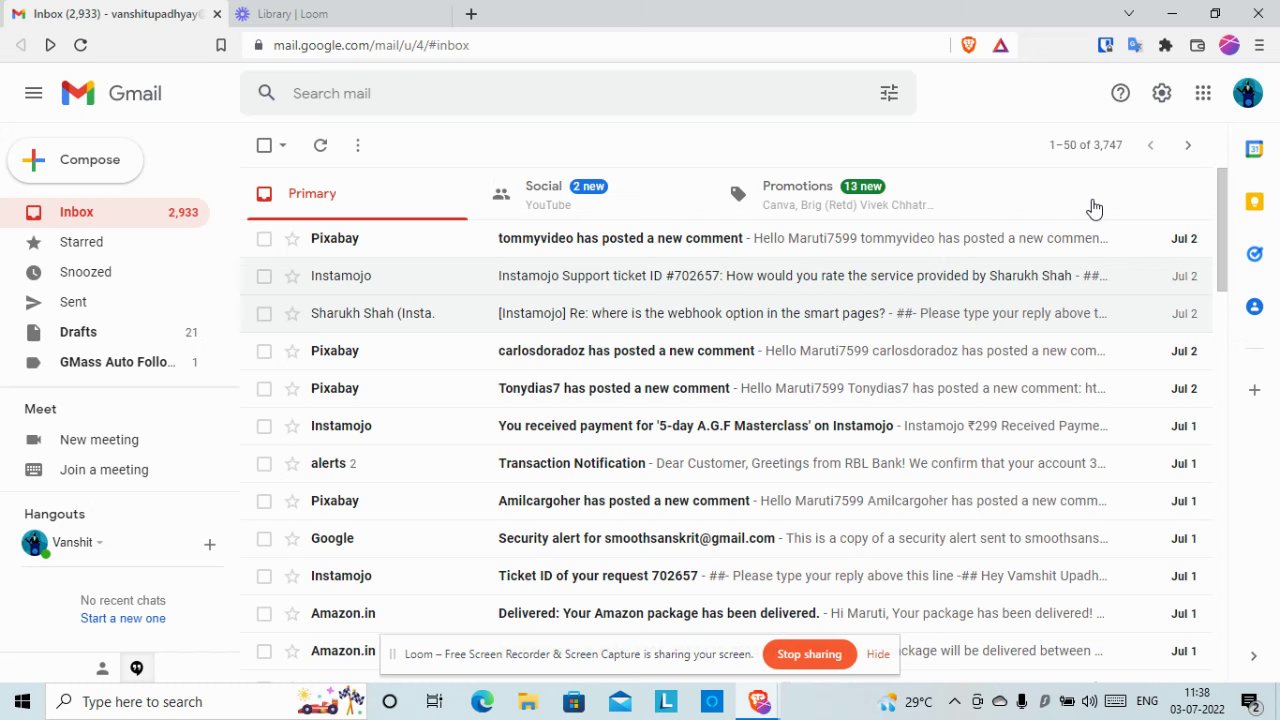Open Windows Start menu
Viewport: 1280px width, 720px height.
(x=22, y=701)
